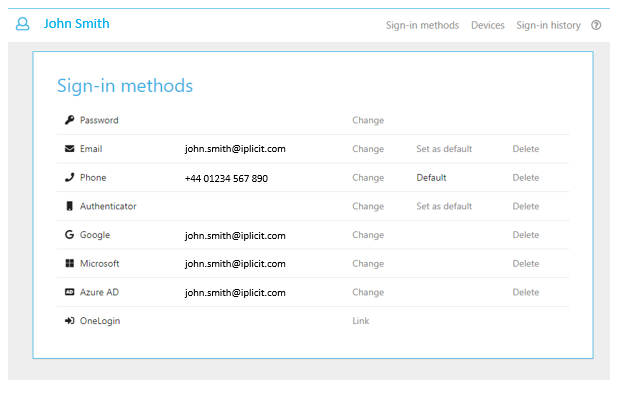Set Email as default method

coord(444,149)
